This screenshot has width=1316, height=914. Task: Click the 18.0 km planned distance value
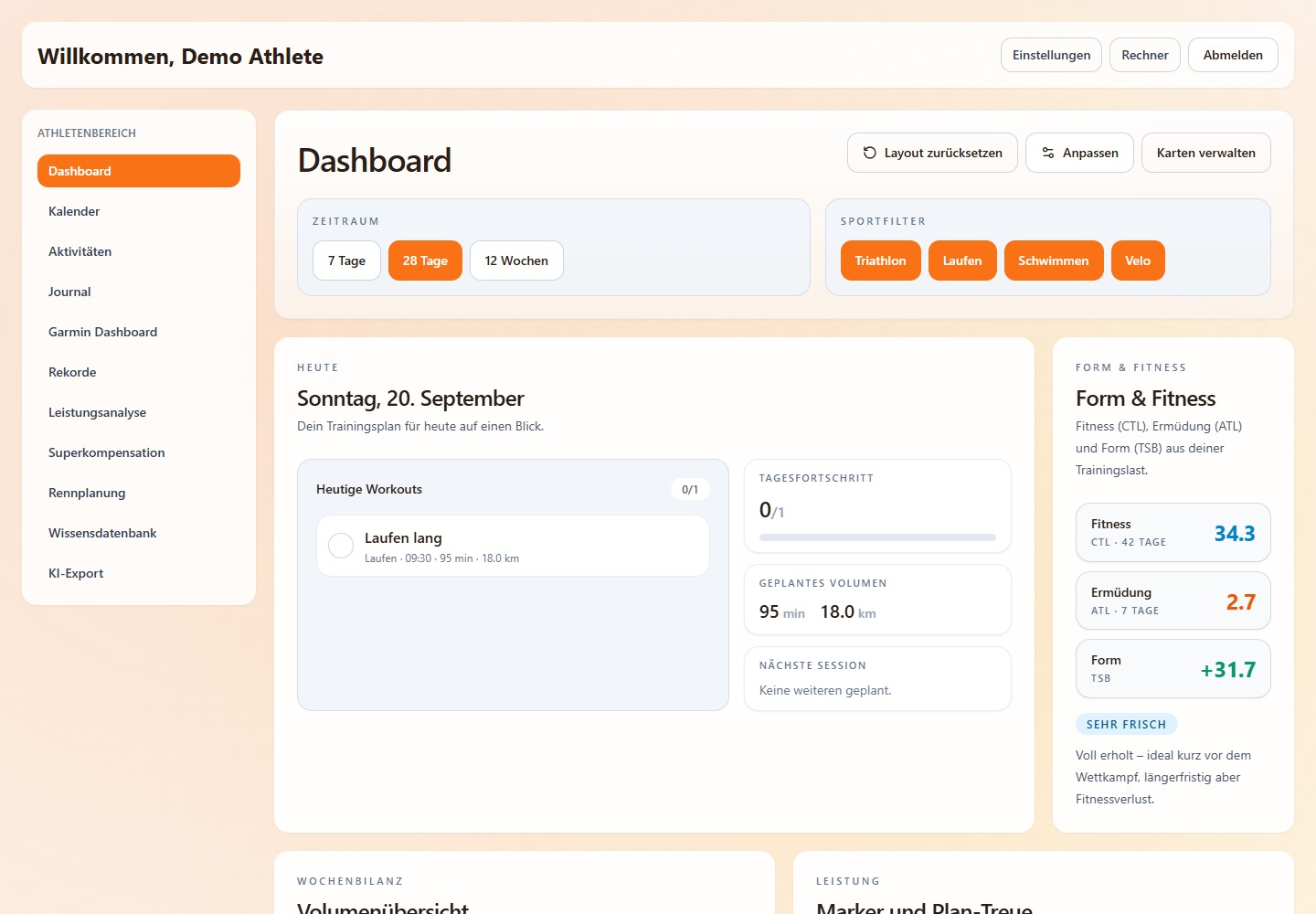pyautogui.click(x=848, y=612)
